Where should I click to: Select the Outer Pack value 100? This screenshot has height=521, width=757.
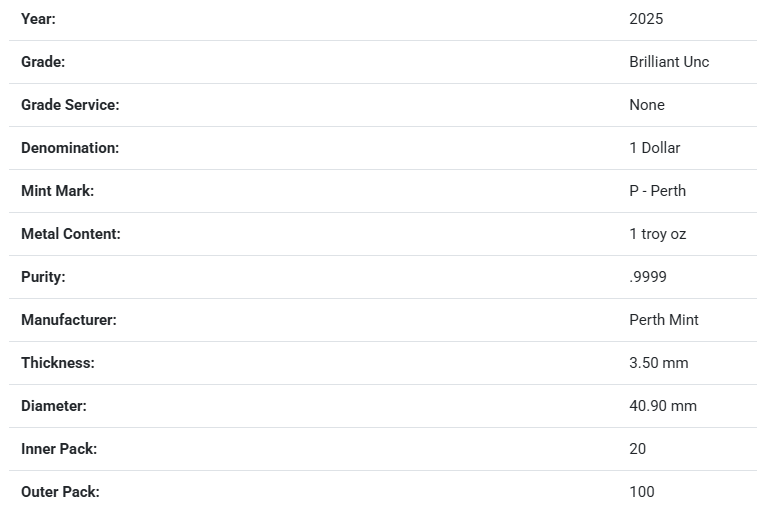pos(642,492)
